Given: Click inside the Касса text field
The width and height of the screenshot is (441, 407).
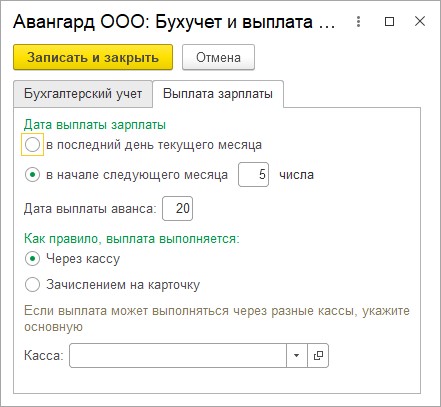Looking at the screenshot, I should click(178, 355).
